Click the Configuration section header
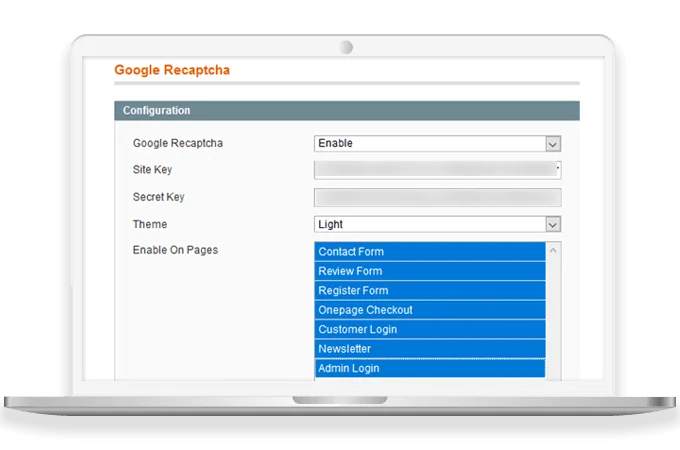Image resolution: width=680 pixels, height=450 pixels. (347, 111)
